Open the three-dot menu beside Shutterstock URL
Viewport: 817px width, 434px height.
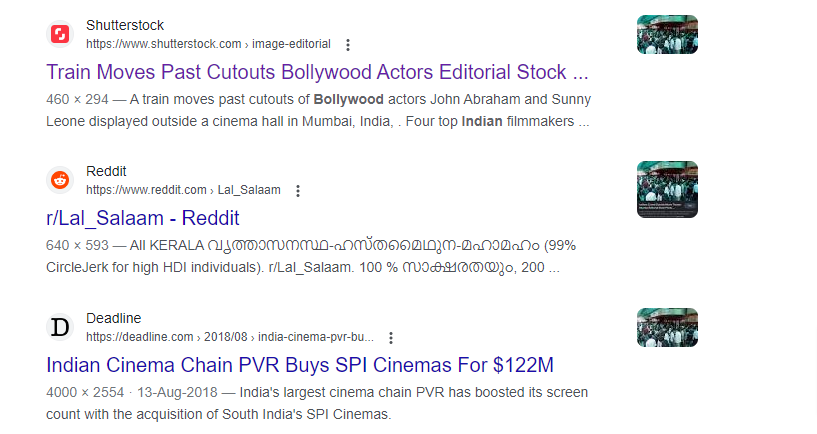click(x=348, y=45)
